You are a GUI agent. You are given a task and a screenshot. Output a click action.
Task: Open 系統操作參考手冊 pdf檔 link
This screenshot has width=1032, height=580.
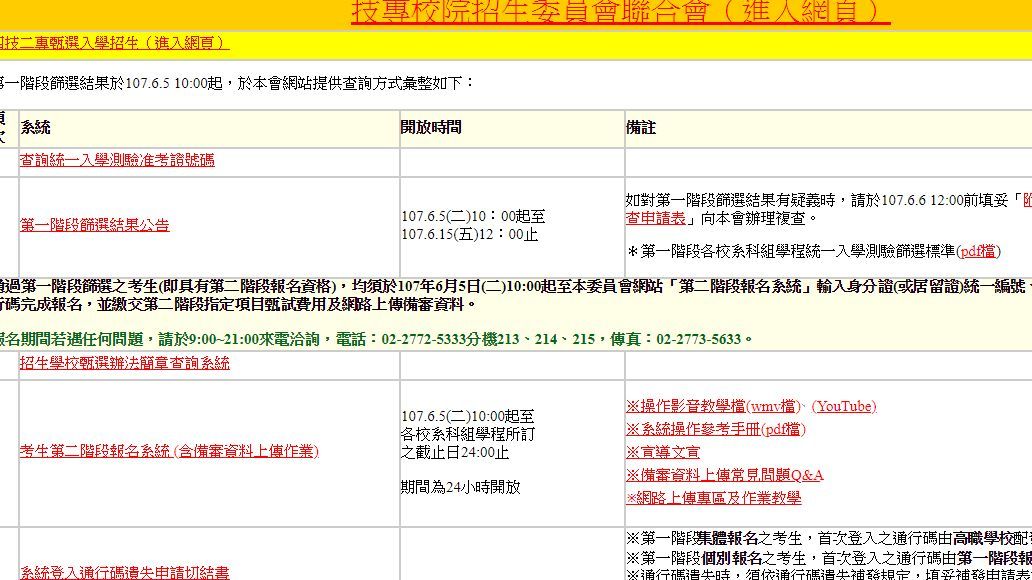click(715, 429)
